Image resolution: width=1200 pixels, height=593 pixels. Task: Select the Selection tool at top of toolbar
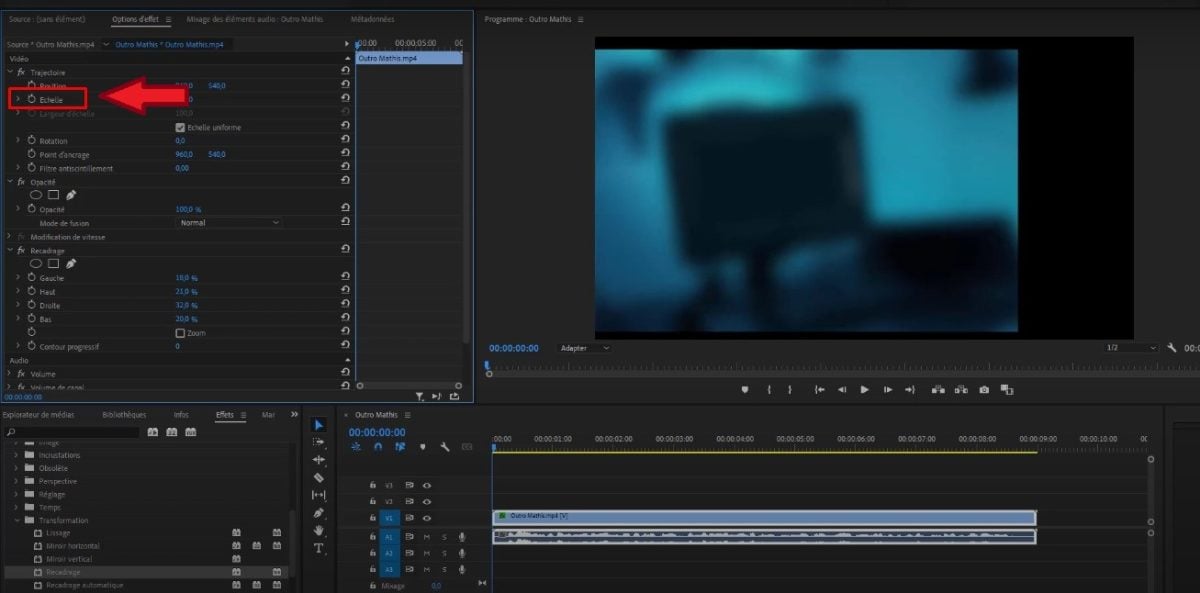point(318,425)
